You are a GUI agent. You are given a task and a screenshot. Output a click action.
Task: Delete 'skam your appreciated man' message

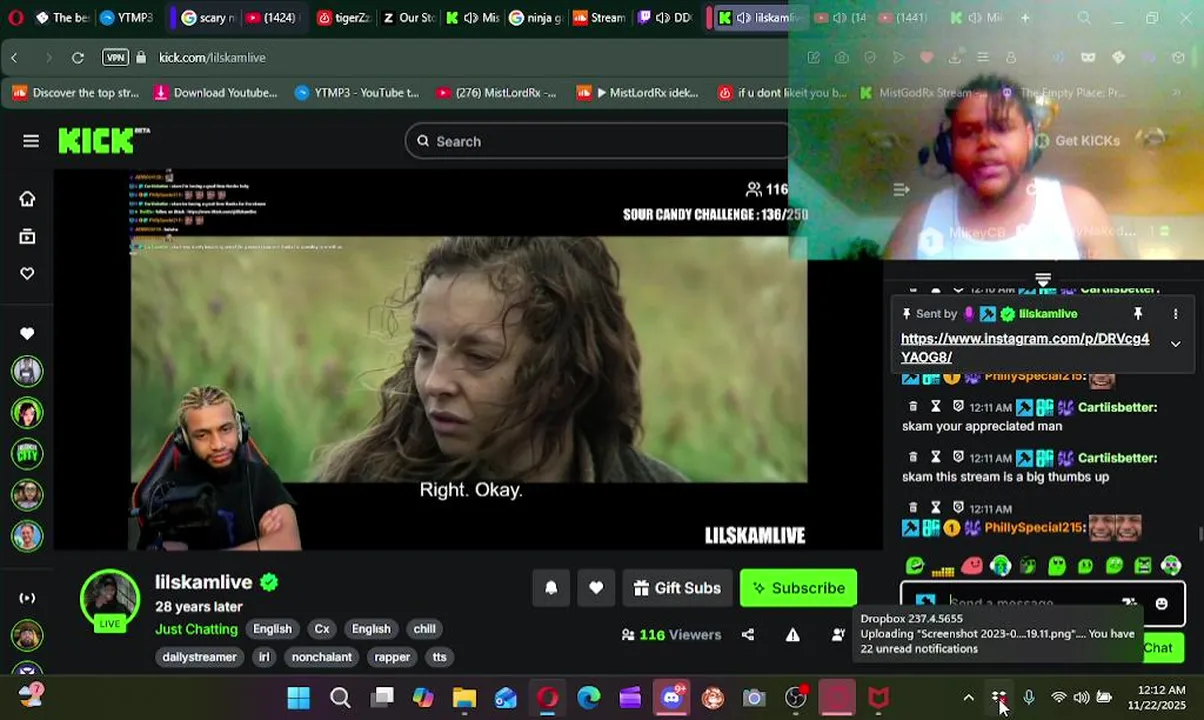(913, 407)
